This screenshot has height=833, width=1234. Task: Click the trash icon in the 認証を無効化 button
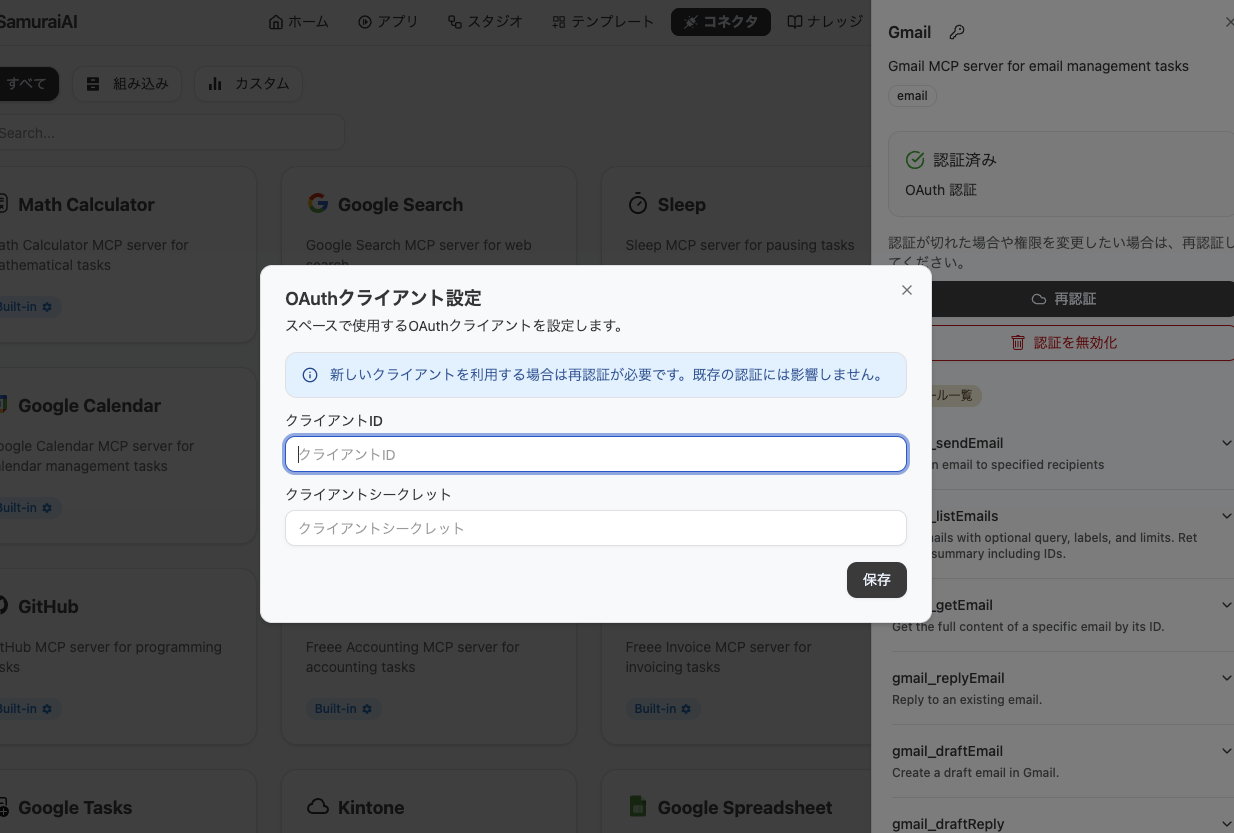tap(1018, 342)
